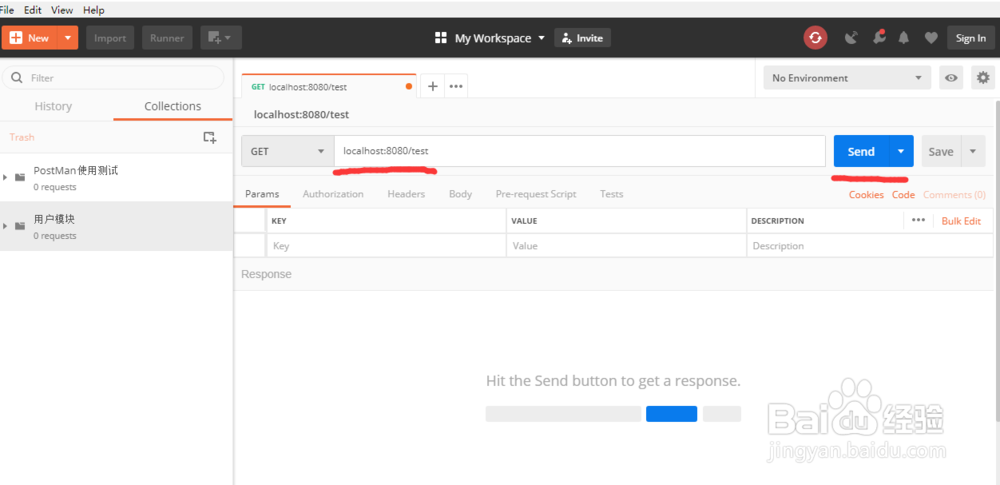1000x485 pixels.
Task: Open the Authorization tab
Action: 333,194
